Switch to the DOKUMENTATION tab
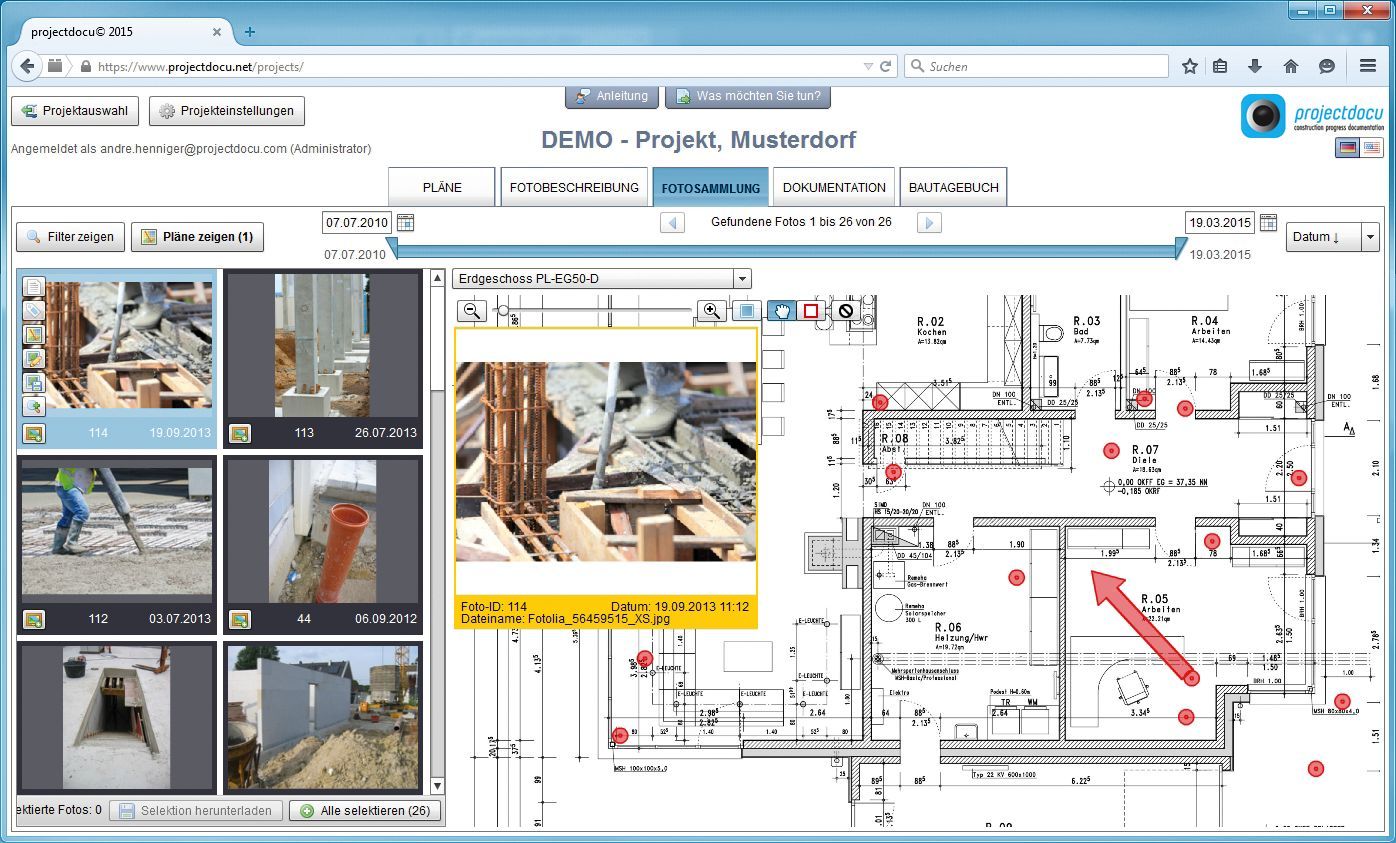The height and width of the screenshot is (843, 1396). click(834, 187)
